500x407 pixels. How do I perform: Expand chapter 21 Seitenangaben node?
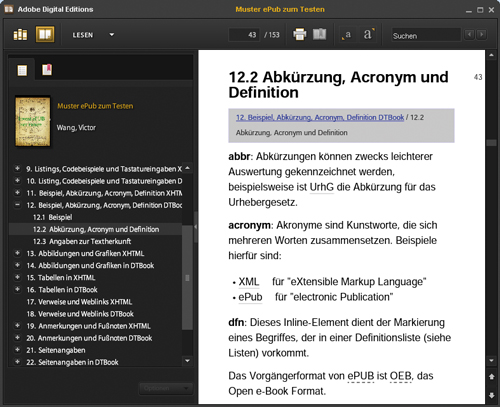tap(17, 349)
